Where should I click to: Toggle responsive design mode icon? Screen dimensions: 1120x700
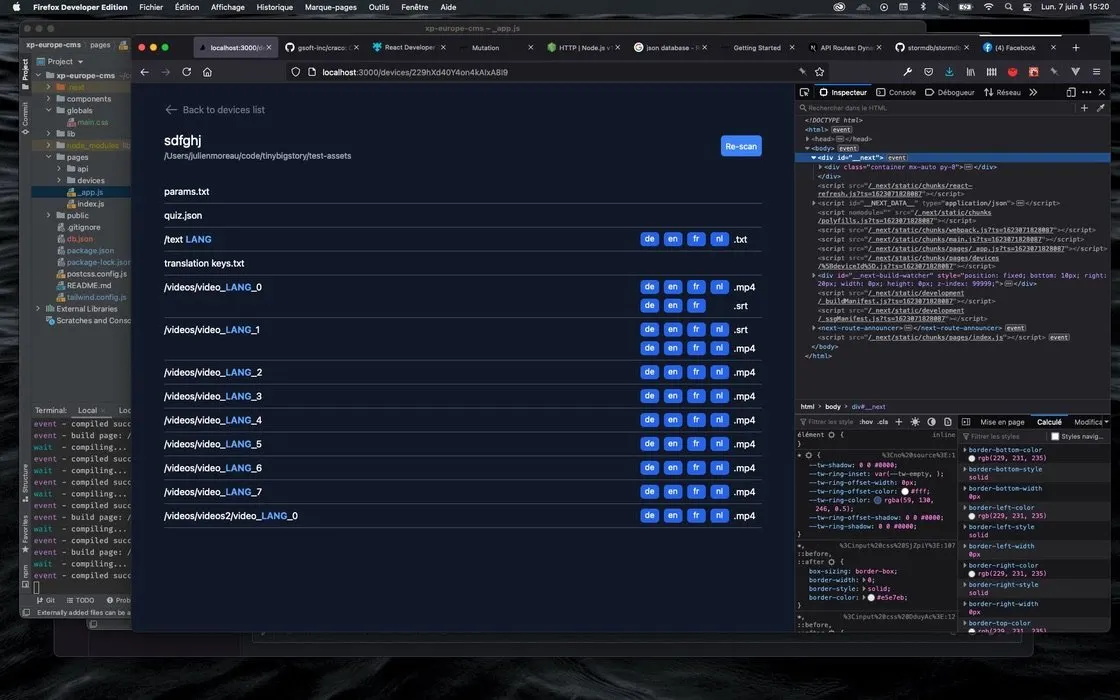tap(1071, 92)
